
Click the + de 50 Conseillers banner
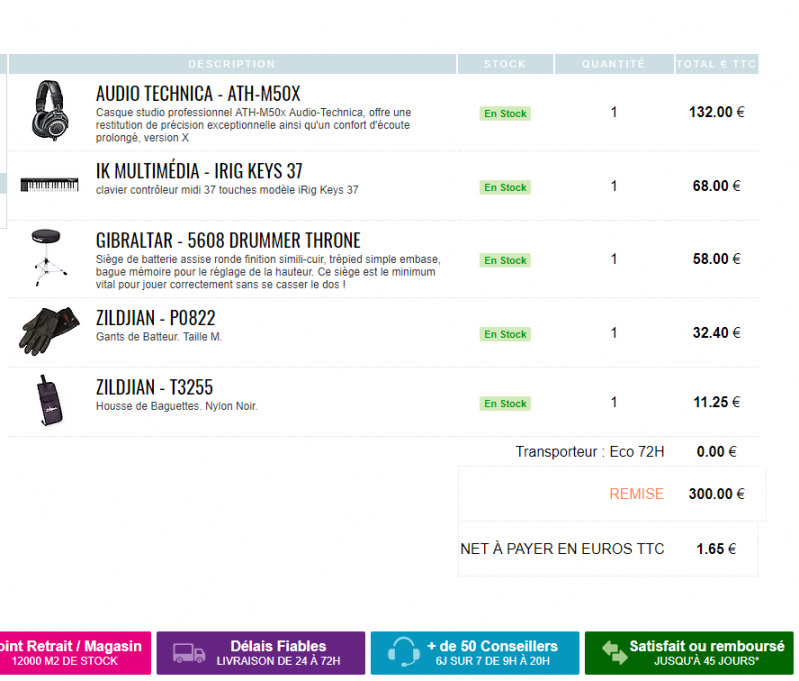click(x=475, y=653)
